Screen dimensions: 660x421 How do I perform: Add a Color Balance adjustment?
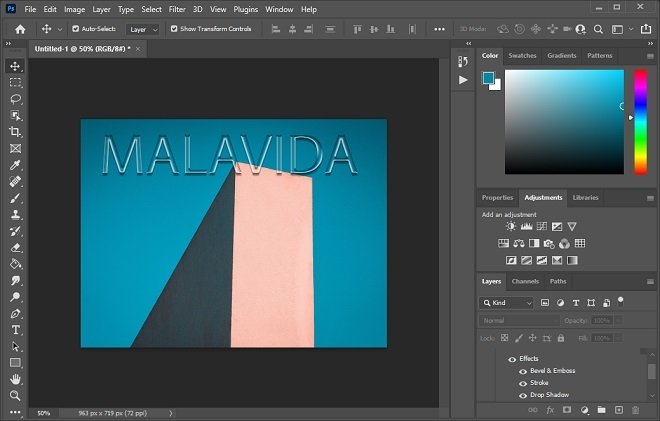point(519,243)
